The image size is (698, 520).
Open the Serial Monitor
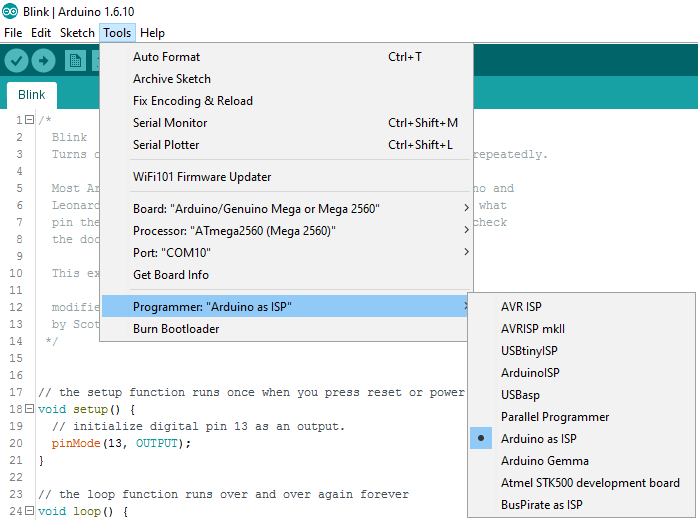click(x=170, y=123)
